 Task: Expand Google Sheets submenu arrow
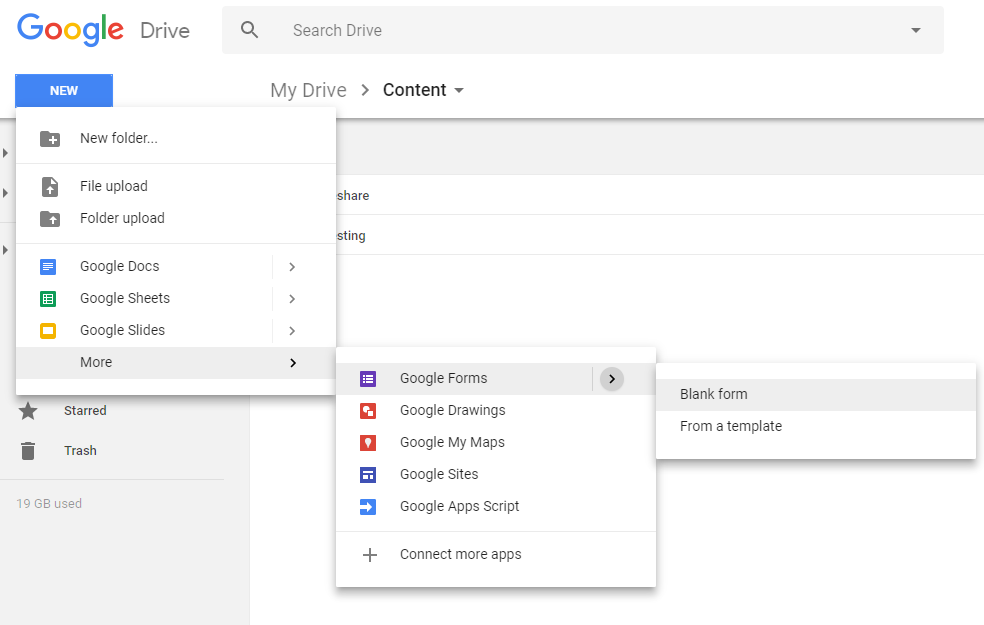292,299
